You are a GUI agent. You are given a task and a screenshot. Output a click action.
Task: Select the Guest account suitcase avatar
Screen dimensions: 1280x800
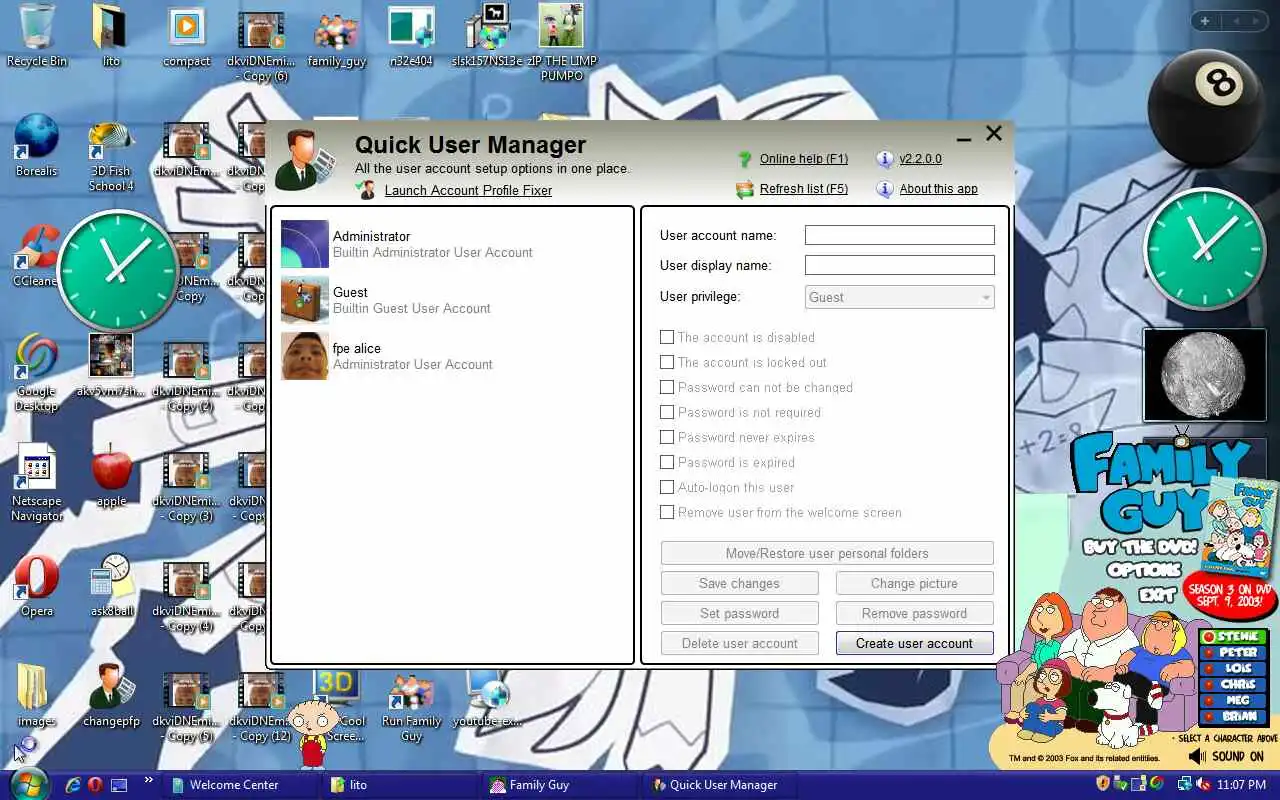click(x=305, y=300)
